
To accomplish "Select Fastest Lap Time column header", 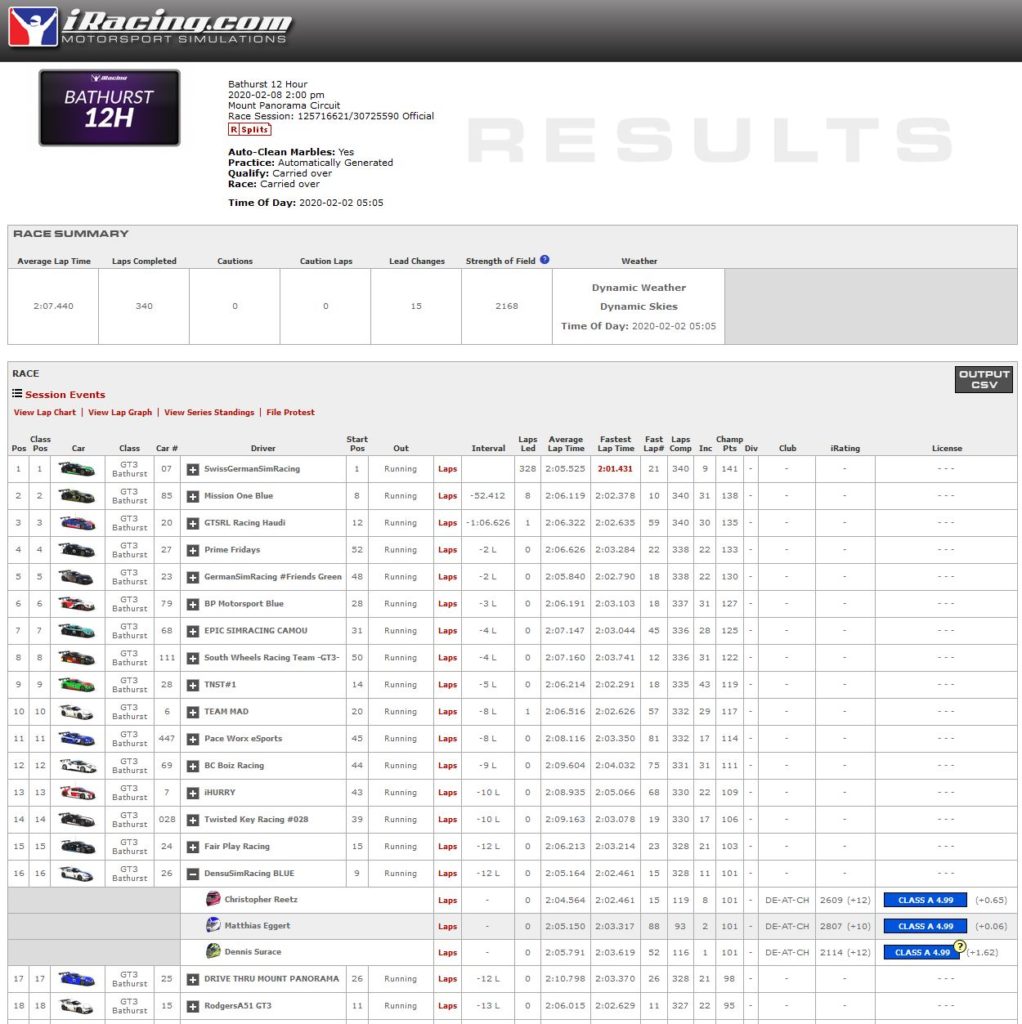I will click(x=615, y=443).
